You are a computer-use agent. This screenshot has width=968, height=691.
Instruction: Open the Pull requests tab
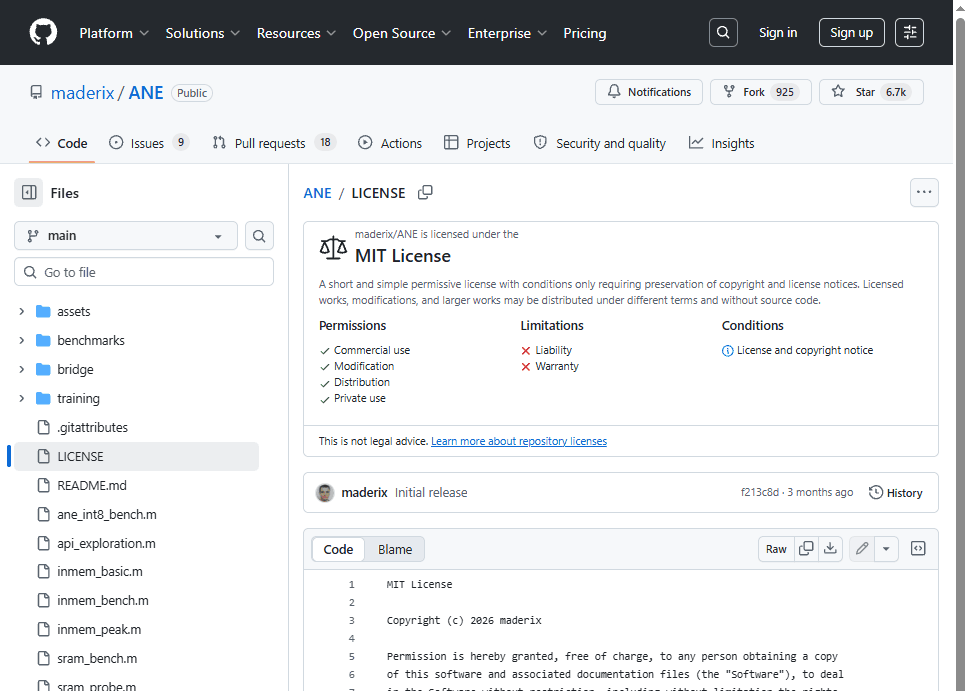pyautogui.click(x=273, y=143)
